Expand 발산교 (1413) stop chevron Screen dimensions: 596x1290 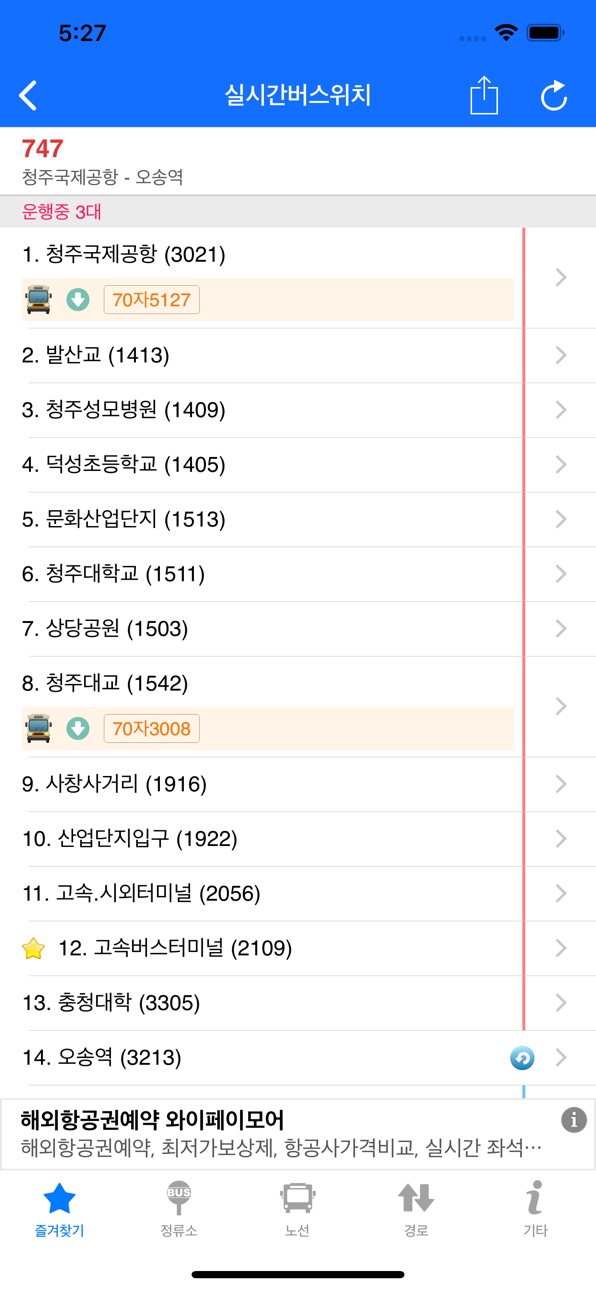[561, 355]
